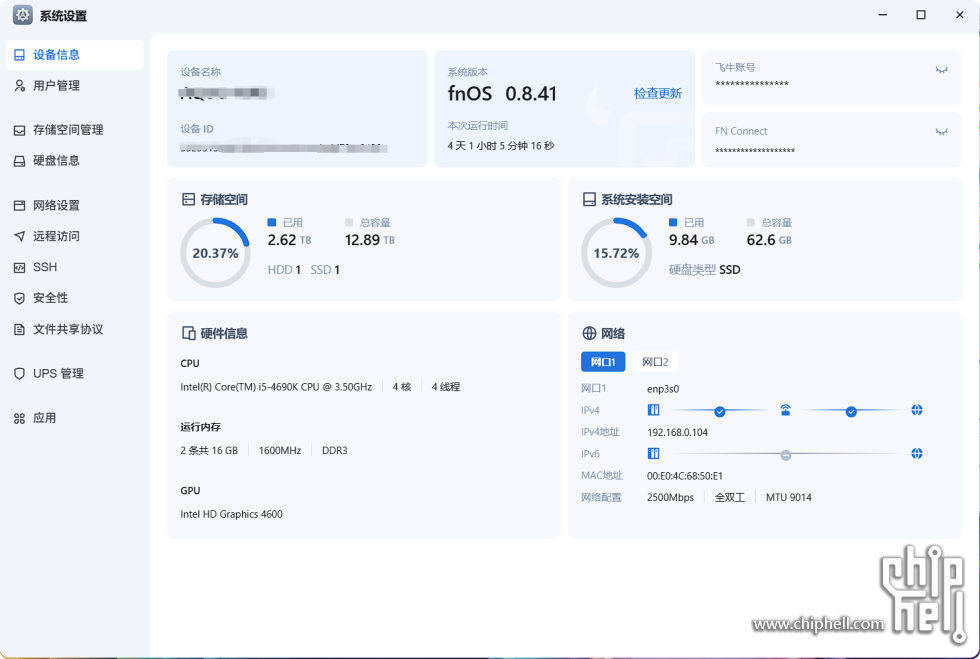The width and height of the screenshot is (980, 659).
Task: Click the UPS 管理 shield icon
Action: coord(19,373)
